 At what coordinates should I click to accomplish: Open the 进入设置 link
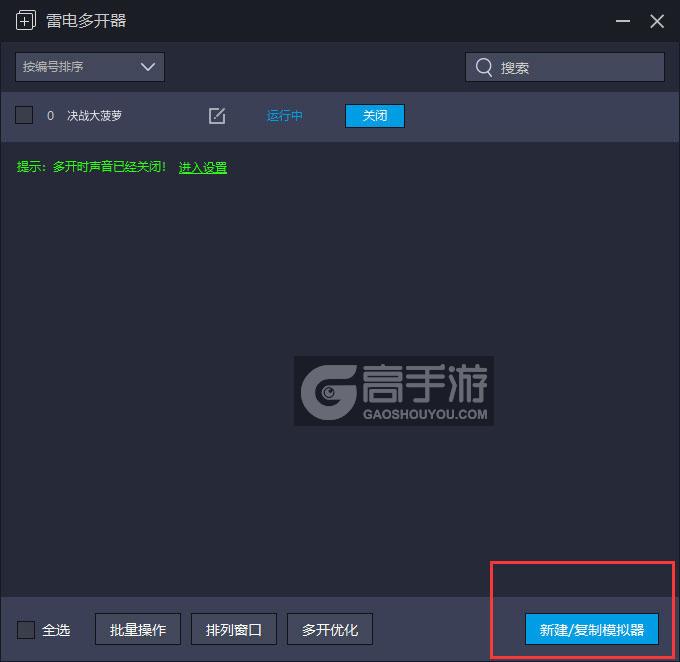coord(203,167)
